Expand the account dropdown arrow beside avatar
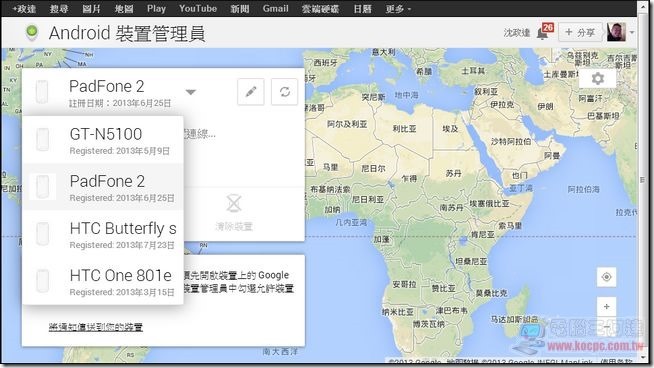The image size is (654, 368). pos(632,32)
